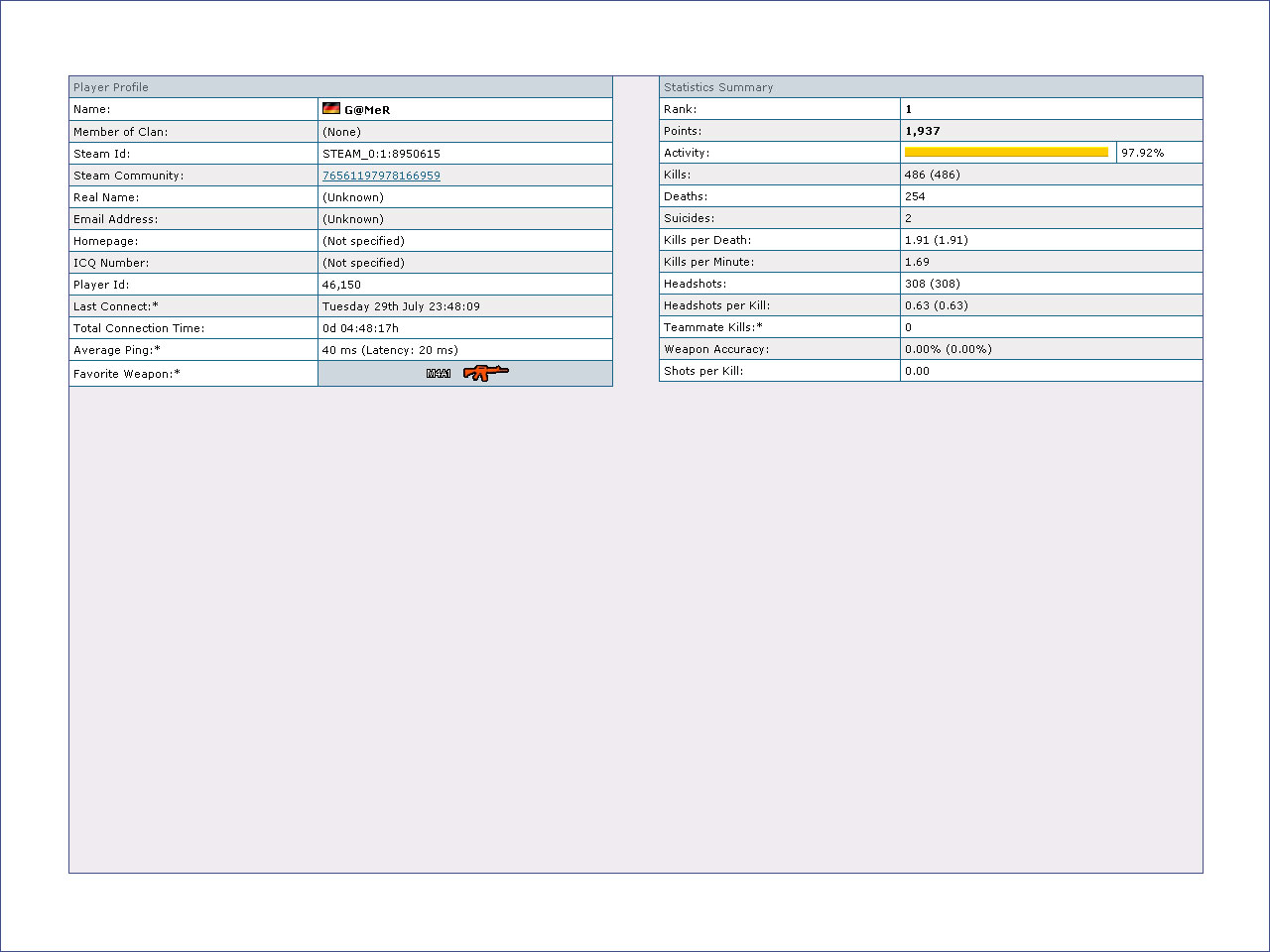The width and height of the screenshot is (1270, 952).
Task: Click the orange M4A1 rifle icon
Action: pos(485,373)
